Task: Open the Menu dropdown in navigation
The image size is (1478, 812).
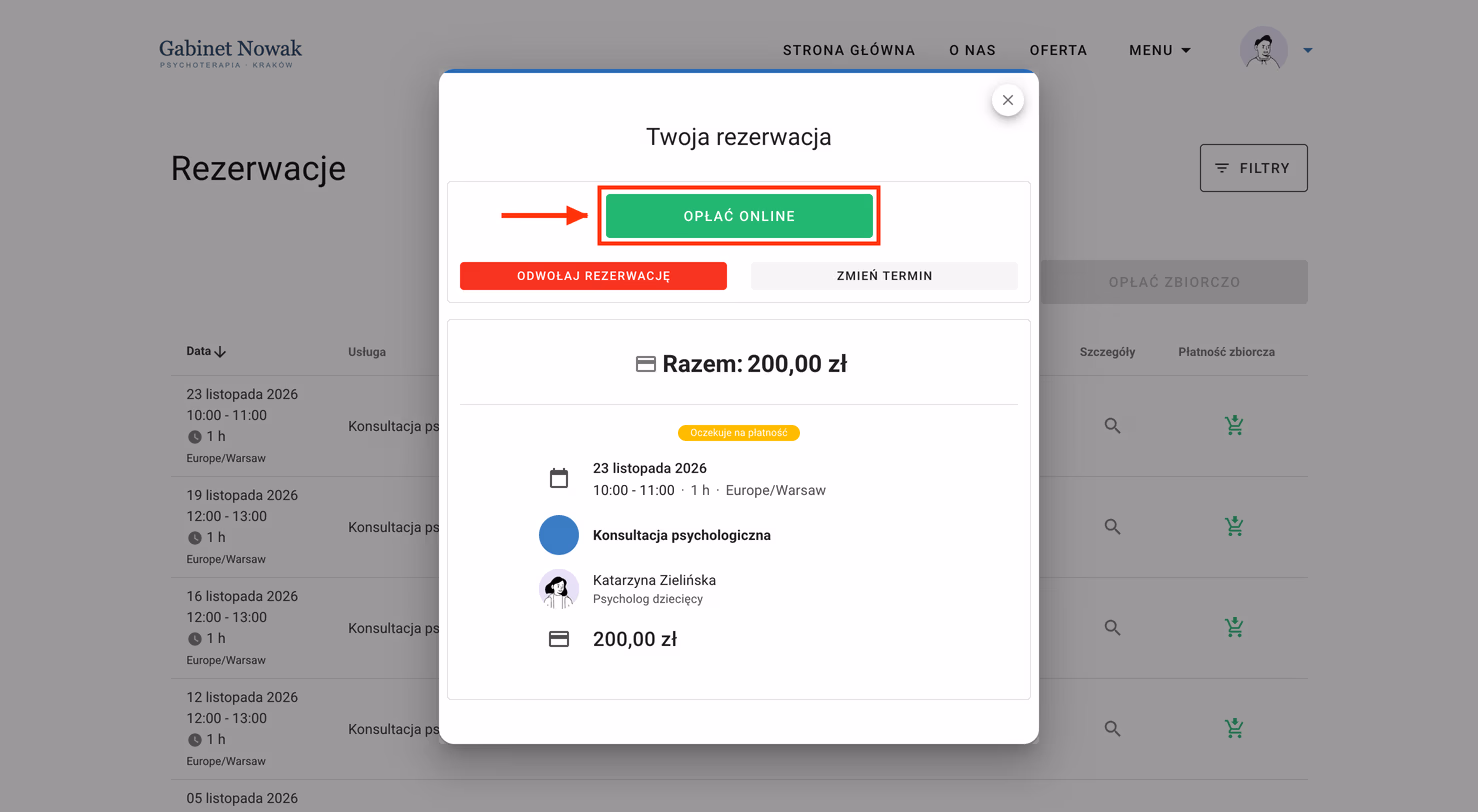Action: point(1160,50)
